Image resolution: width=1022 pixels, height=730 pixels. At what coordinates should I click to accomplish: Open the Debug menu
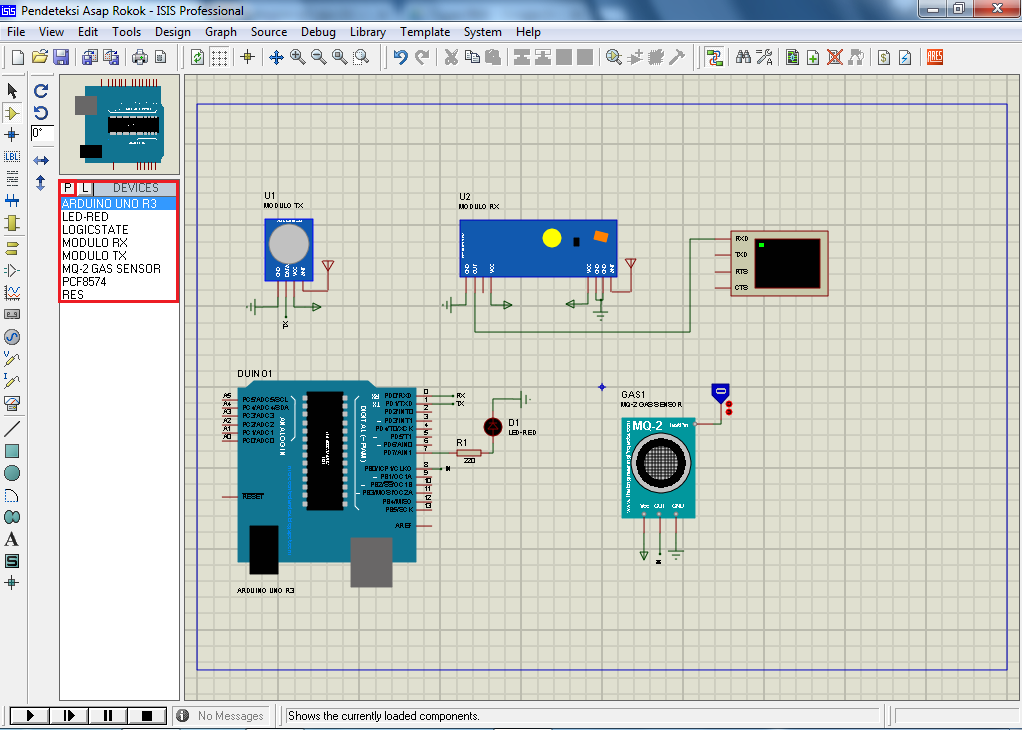318,32
